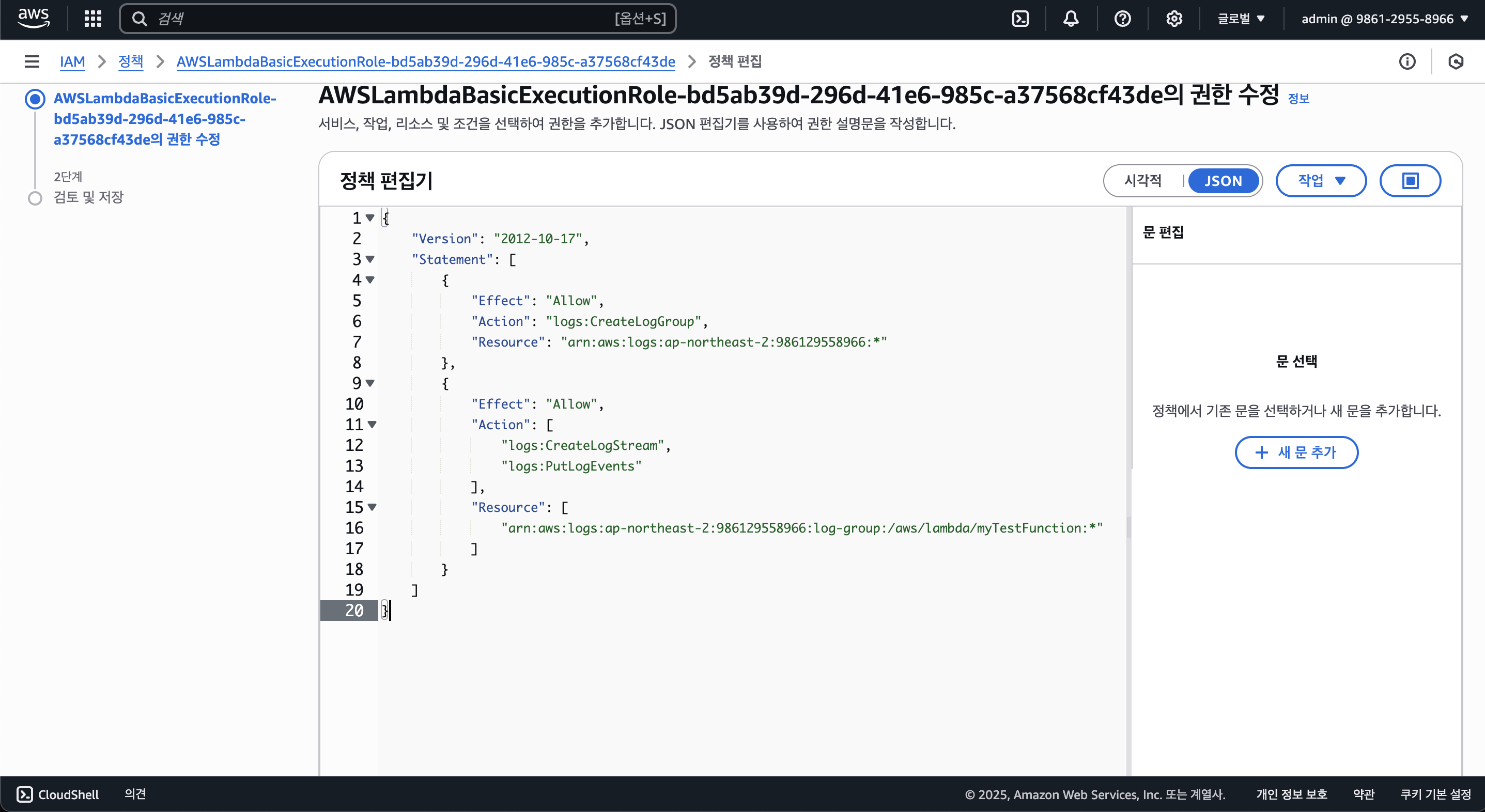Click the AWS logo home icon
This screenshot has width=1485, height=812.
(34, 18)
